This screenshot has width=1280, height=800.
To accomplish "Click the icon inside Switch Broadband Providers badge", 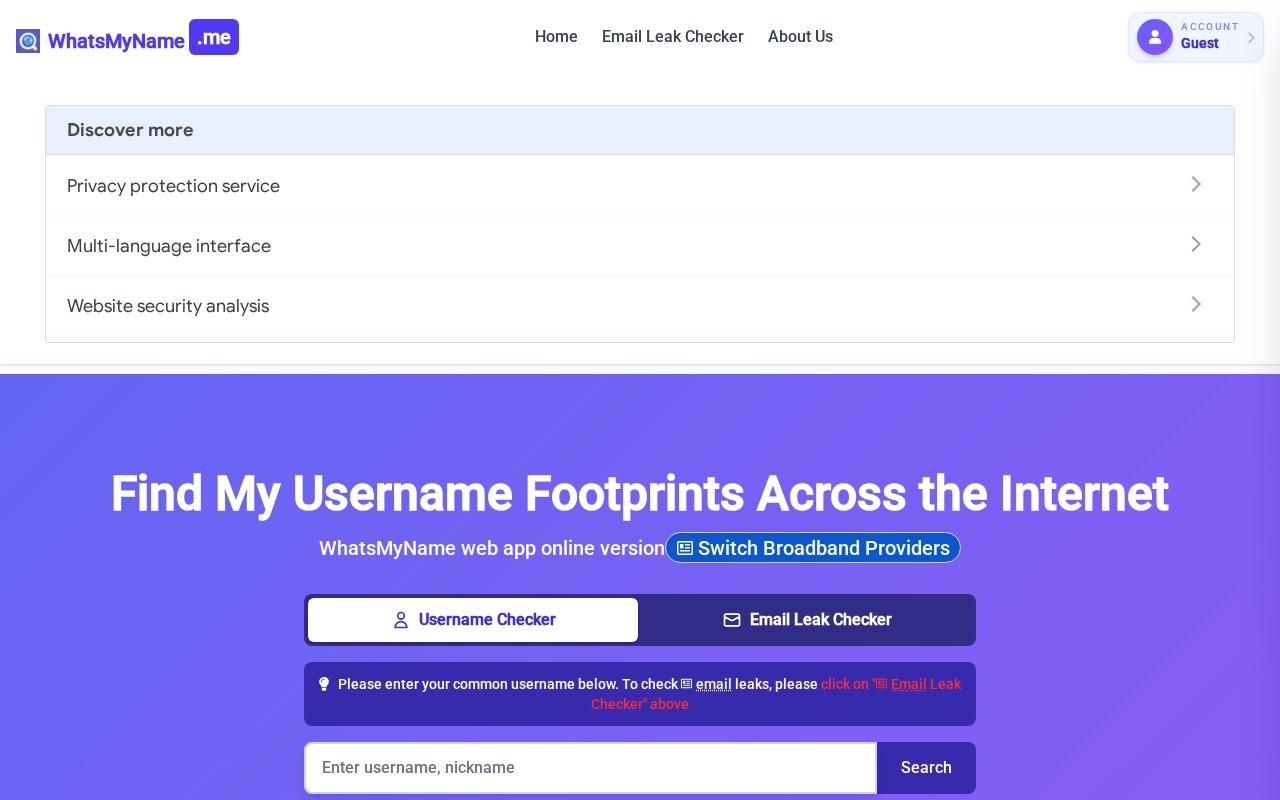I will (x=685, y=548).
